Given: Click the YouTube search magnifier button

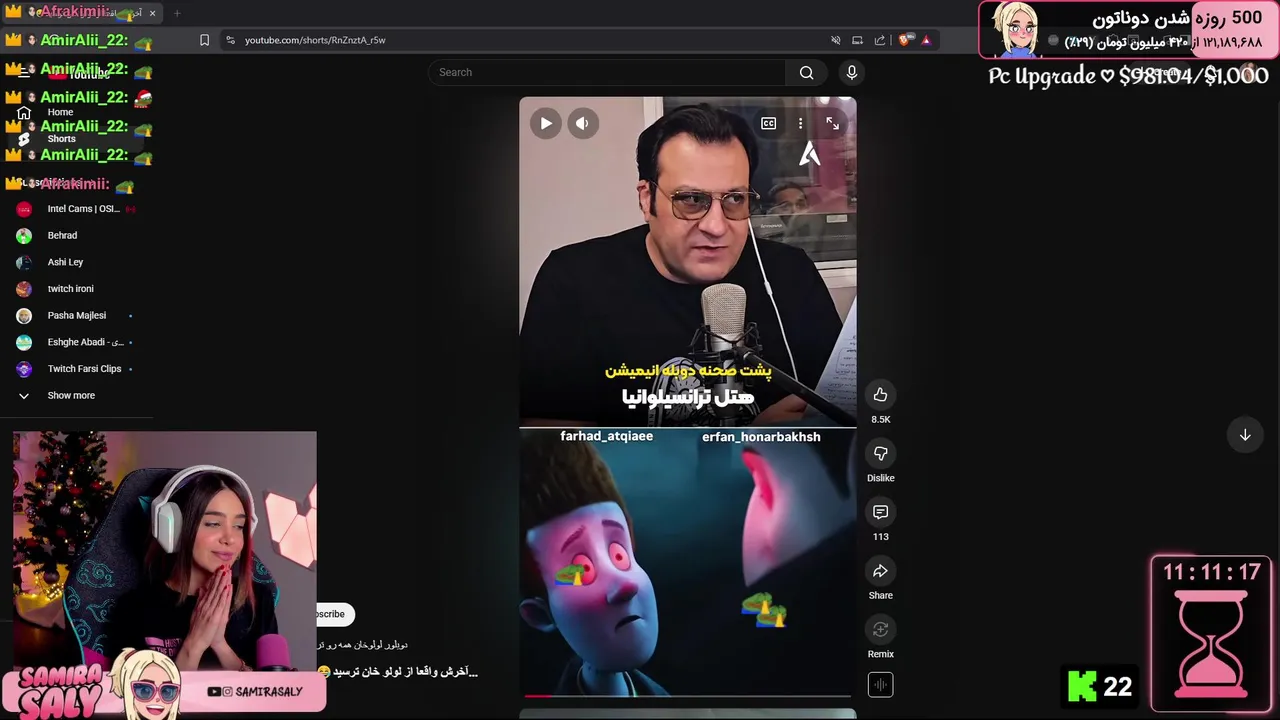Looking at the screenshot, I should coord(806,72).
